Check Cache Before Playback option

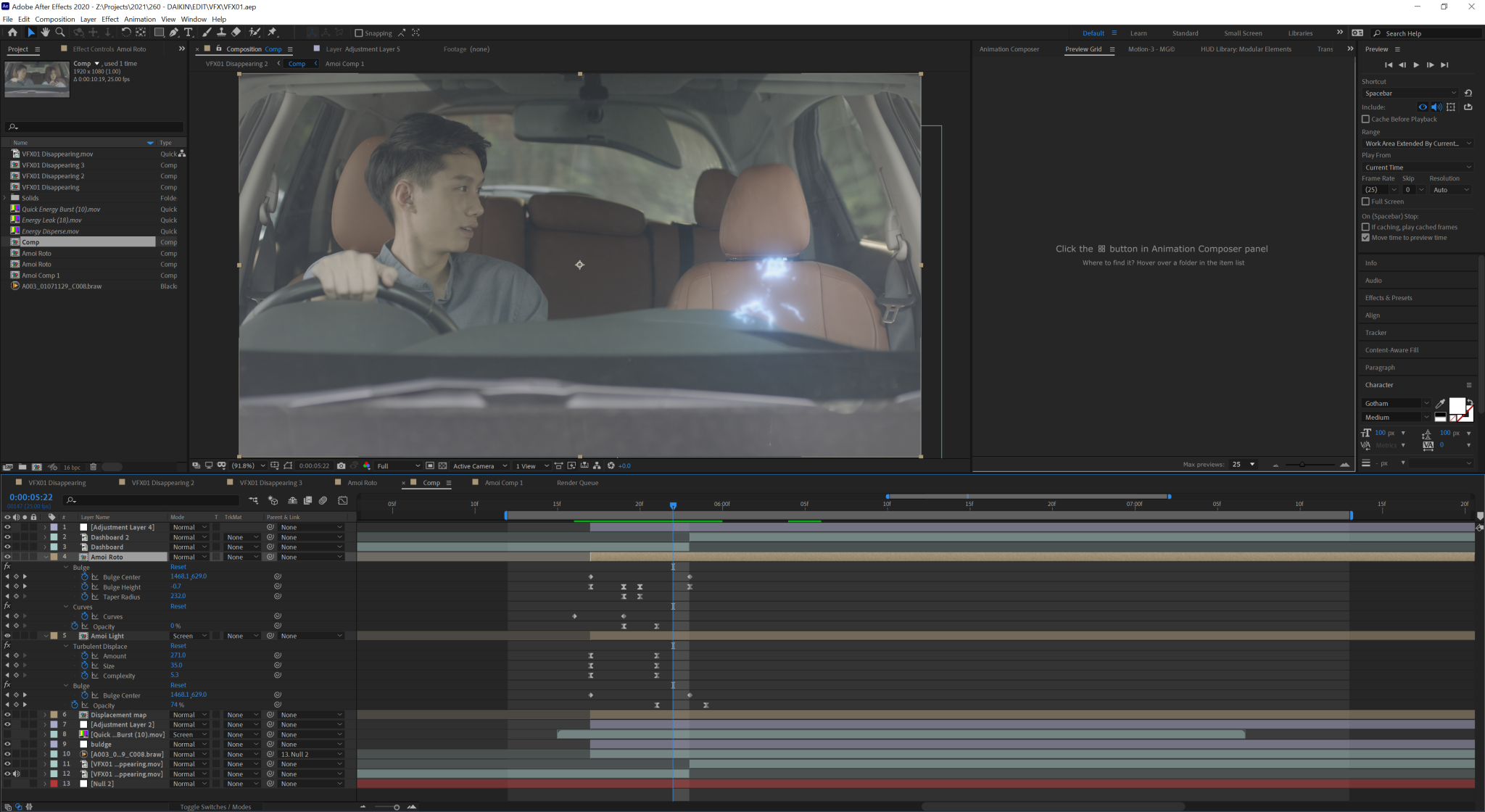pos(1365,119)
